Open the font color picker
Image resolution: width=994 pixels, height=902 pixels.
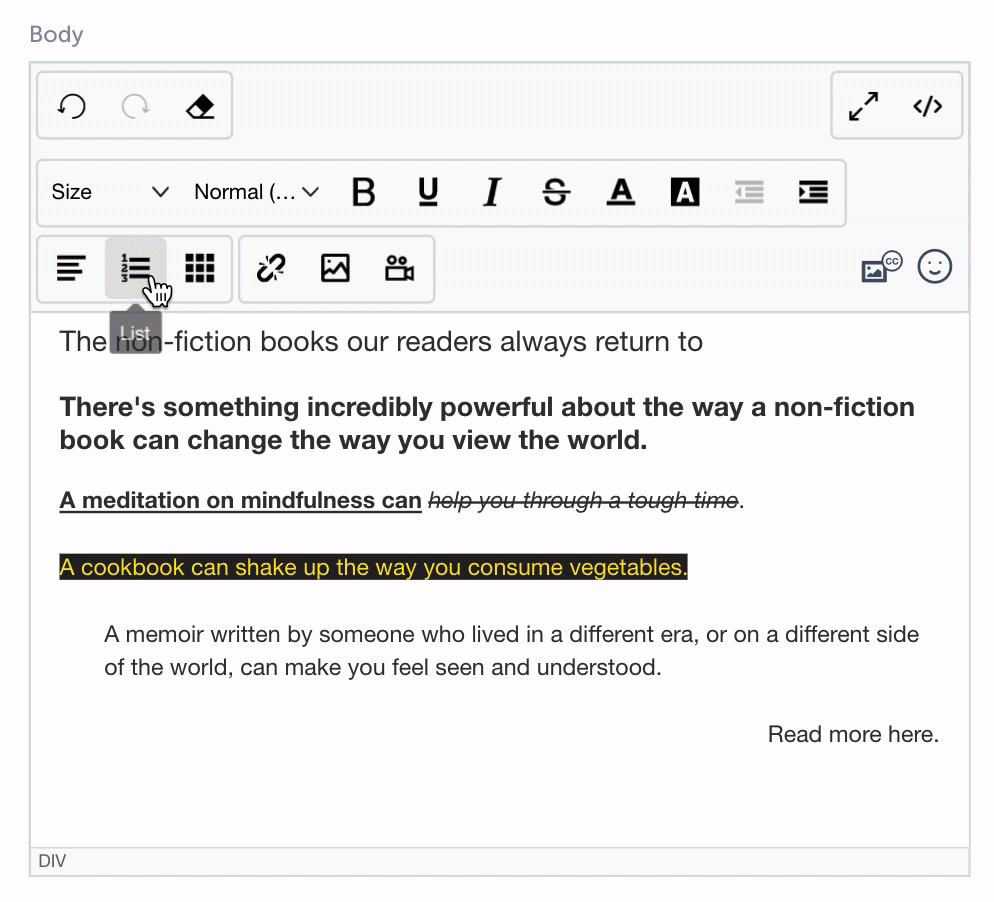click(x=621, y=192)
